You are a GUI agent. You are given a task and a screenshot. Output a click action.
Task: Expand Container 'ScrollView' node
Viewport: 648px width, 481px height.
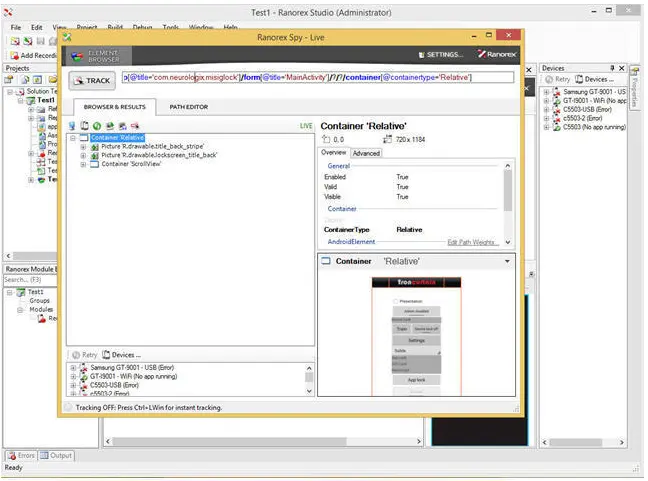(x=83, y=164)
